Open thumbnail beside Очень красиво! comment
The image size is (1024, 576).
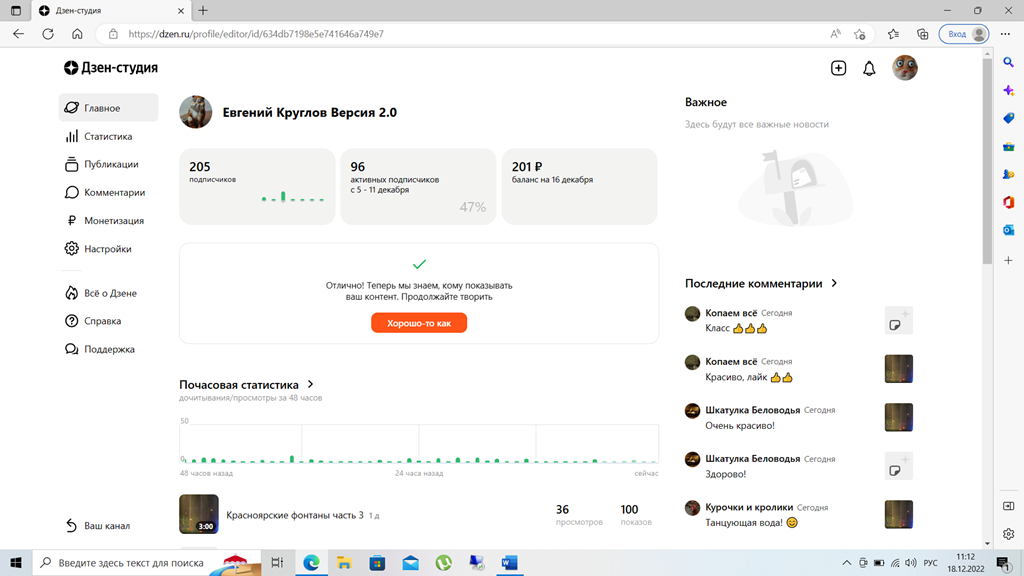click(x=899, y=417)
